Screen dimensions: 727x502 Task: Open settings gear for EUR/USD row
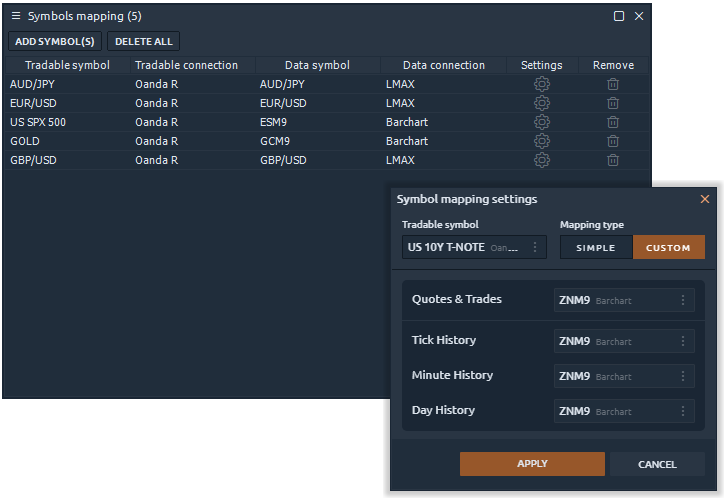(542, 103)
